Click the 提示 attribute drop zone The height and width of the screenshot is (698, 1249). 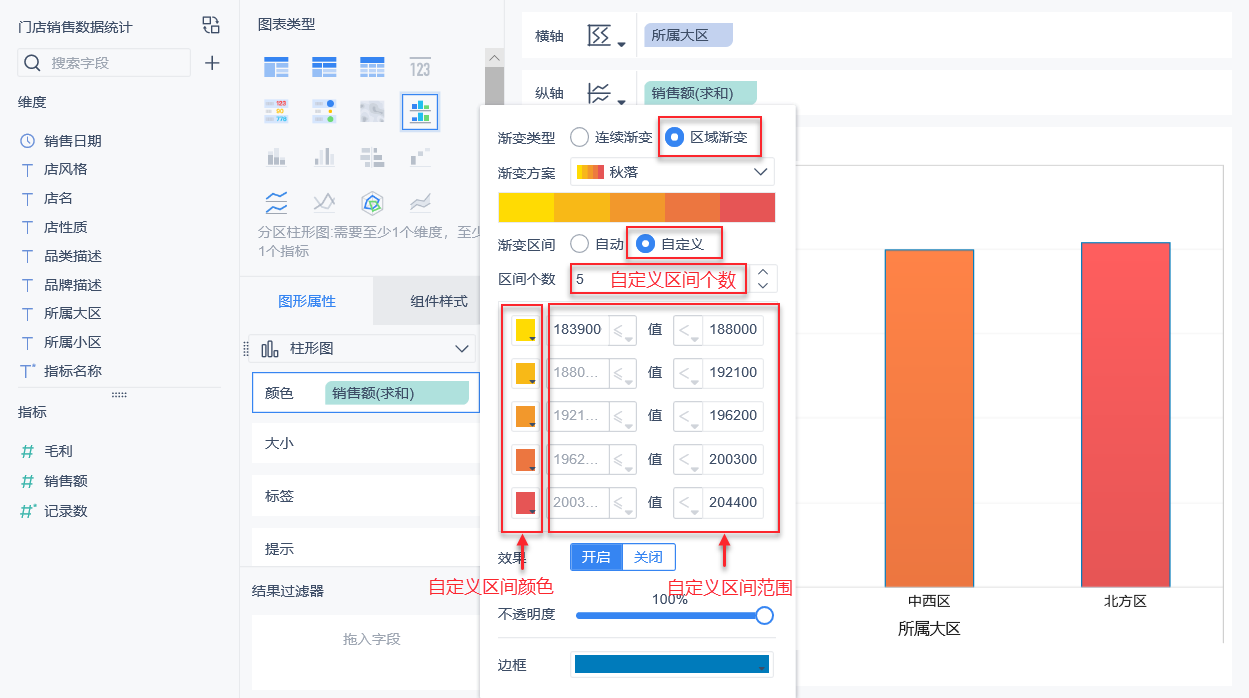coord(365,549)
